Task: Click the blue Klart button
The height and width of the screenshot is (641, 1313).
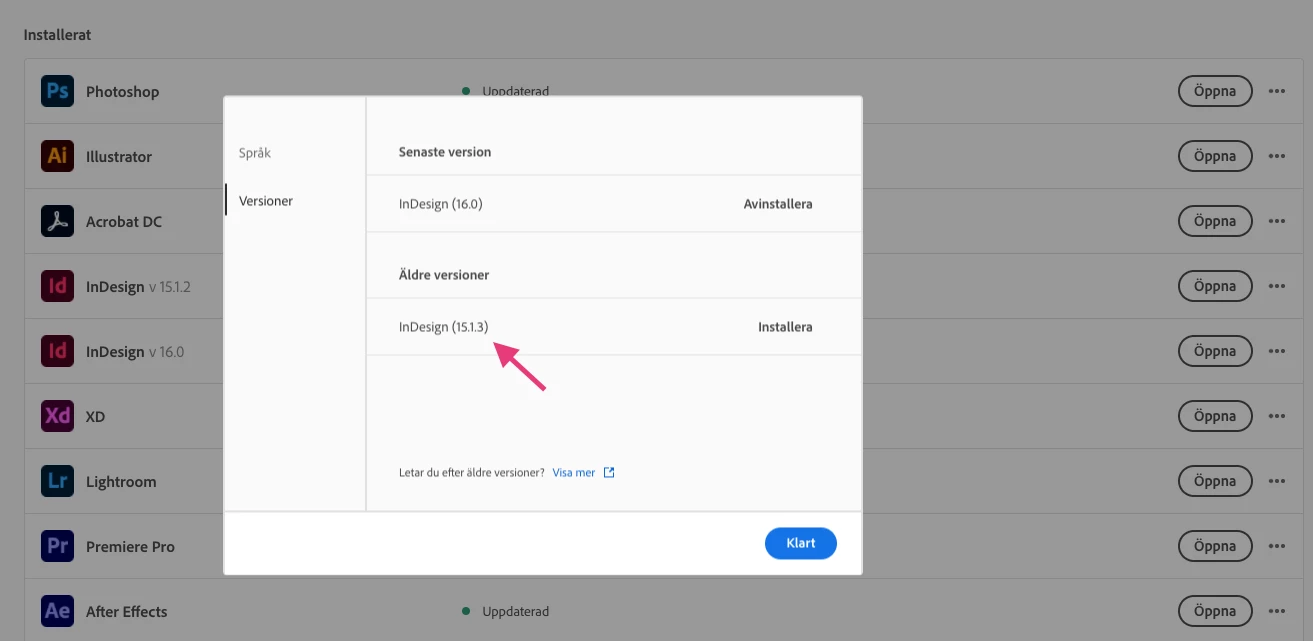Action: (801, 543)
